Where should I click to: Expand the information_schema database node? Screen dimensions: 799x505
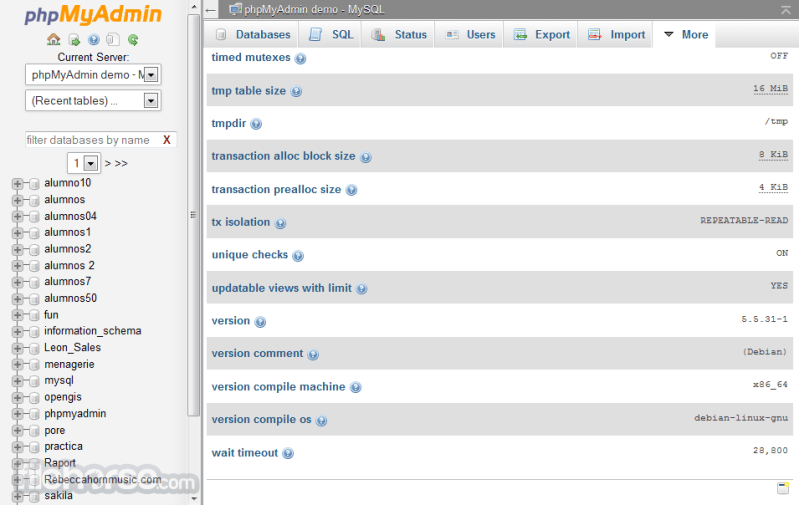tap(17, 331)
